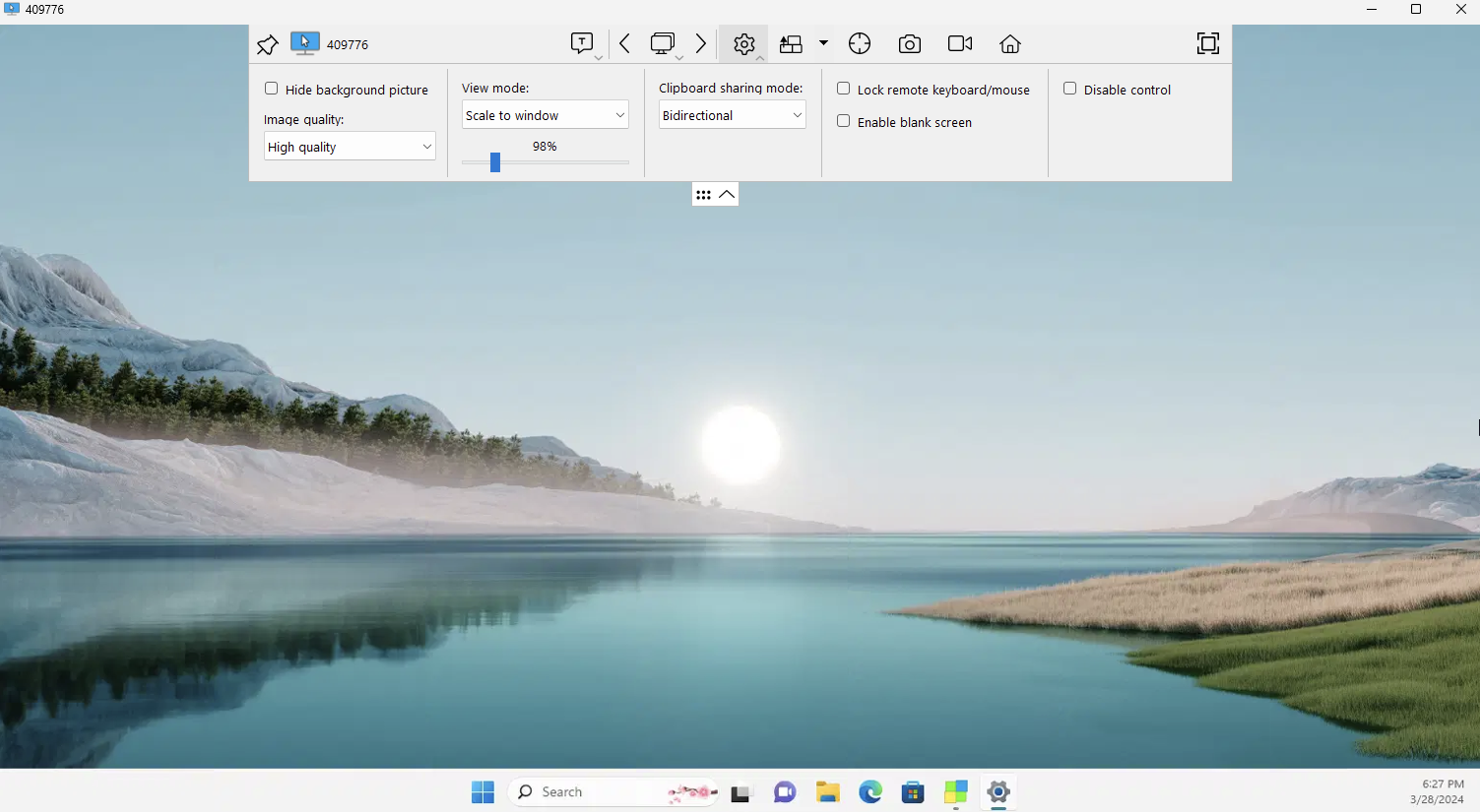Open the remote Windows Start menu
Screen dimensions: 1480x812
click(x=483, y=792)
